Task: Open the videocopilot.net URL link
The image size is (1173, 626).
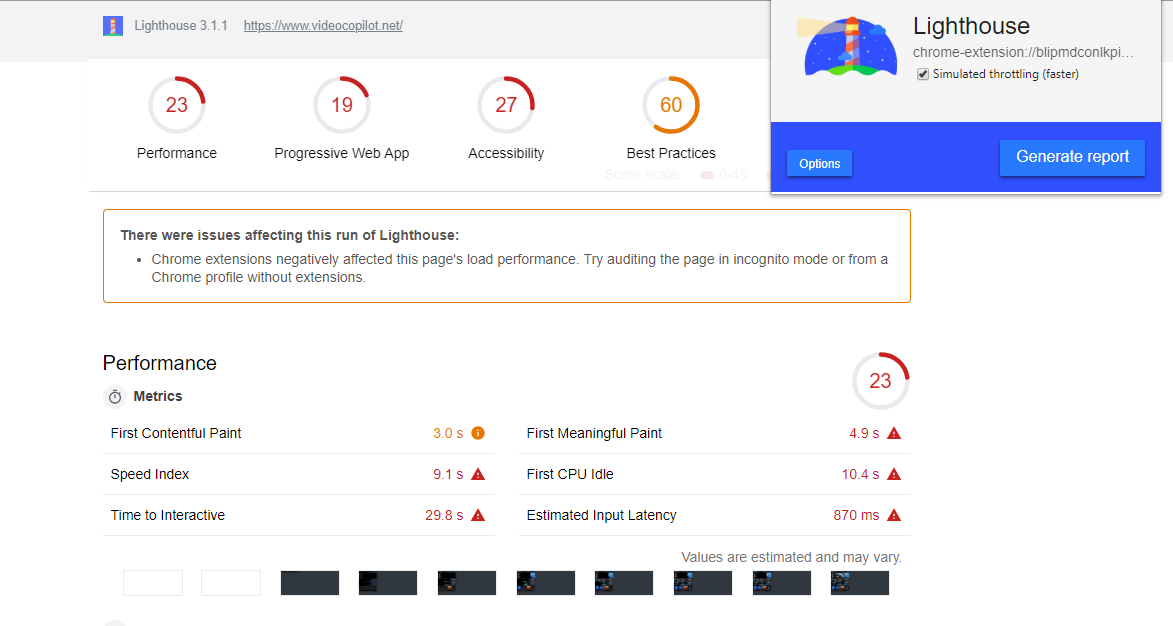Action: pyautogui.click(x=323, y=25)
